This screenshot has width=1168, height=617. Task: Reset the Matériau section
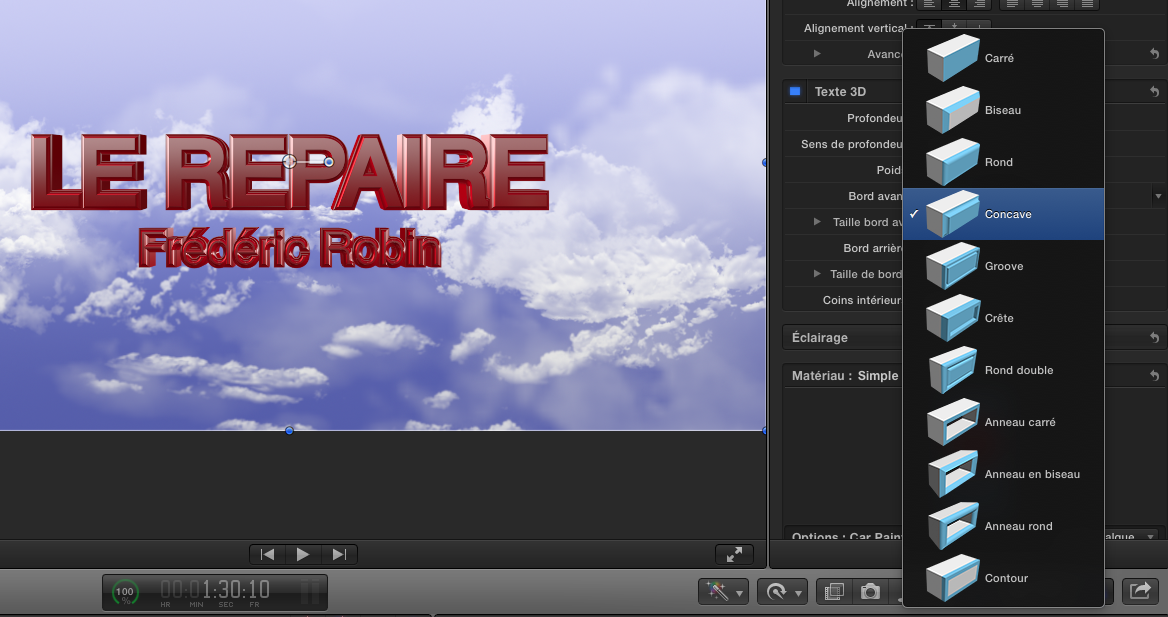[x=1154, y=376]
